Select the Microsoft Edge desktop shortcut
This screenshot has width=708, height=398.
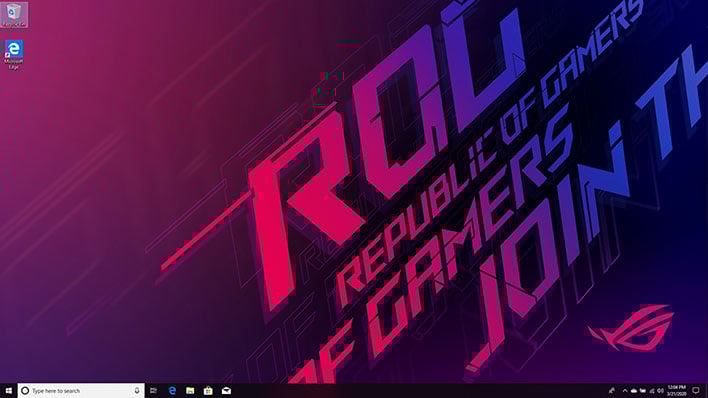pyautogui.click(x=14, y=55)
